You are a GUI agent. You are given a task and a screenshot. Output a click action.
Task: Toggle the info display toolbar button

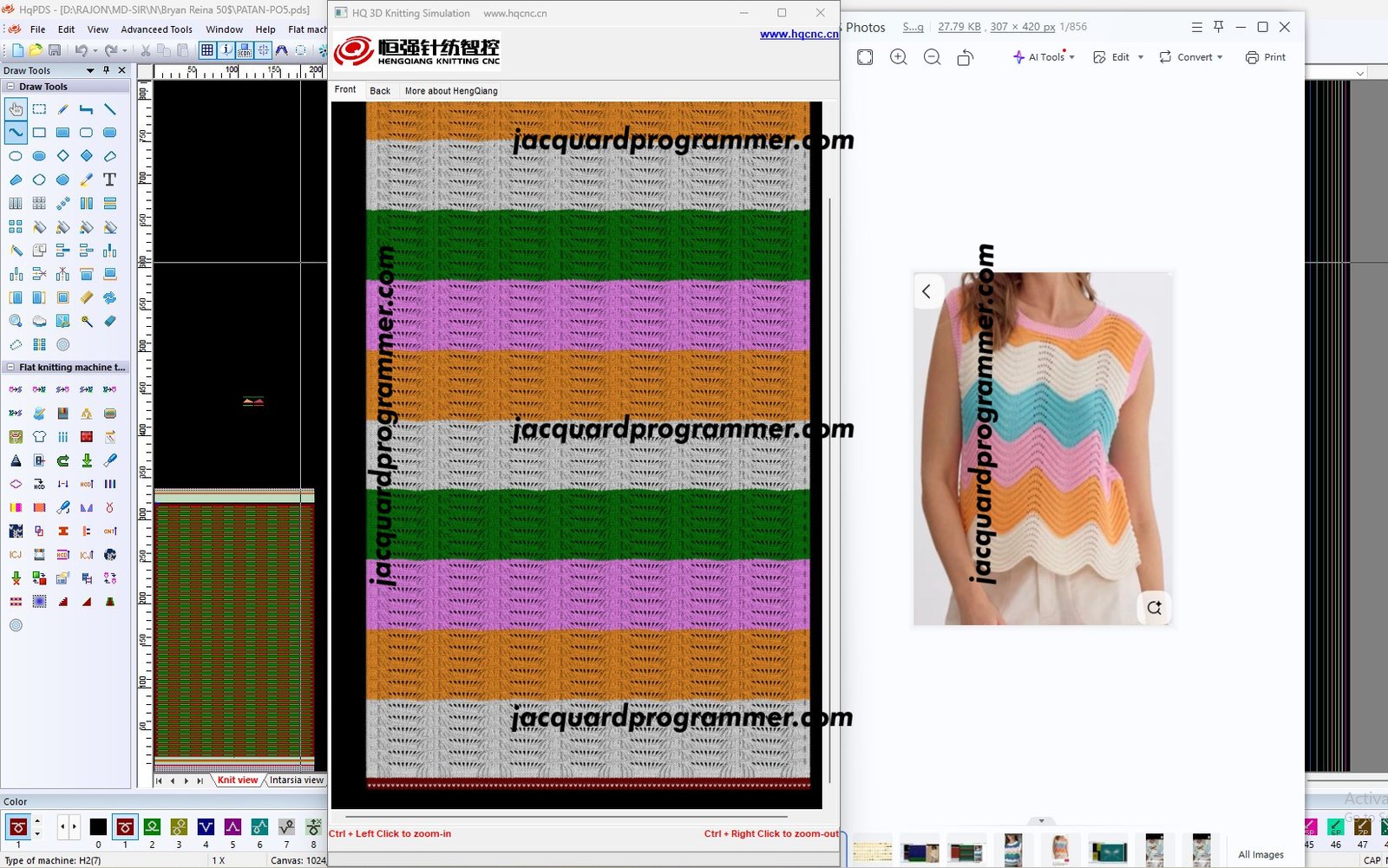click(226, 50)
